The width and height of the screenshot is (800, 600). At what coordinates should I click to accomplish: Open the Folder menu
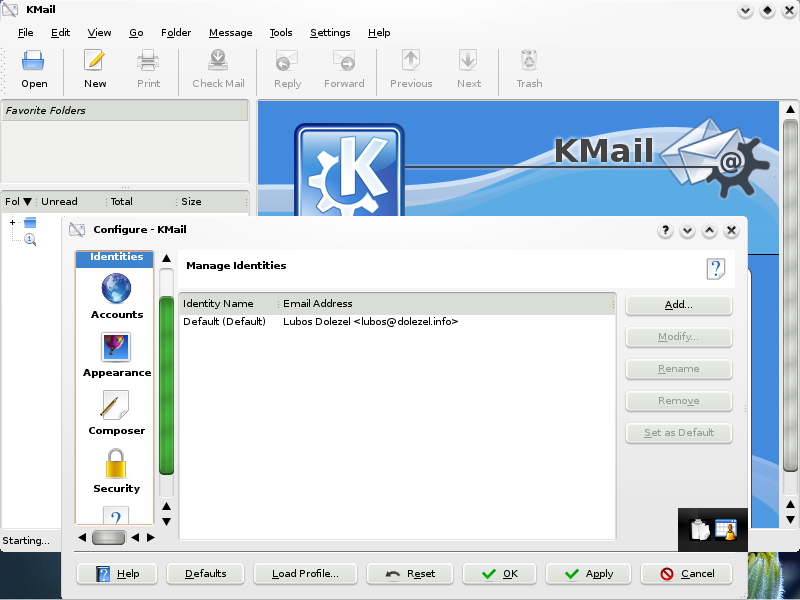click(176, 33)
